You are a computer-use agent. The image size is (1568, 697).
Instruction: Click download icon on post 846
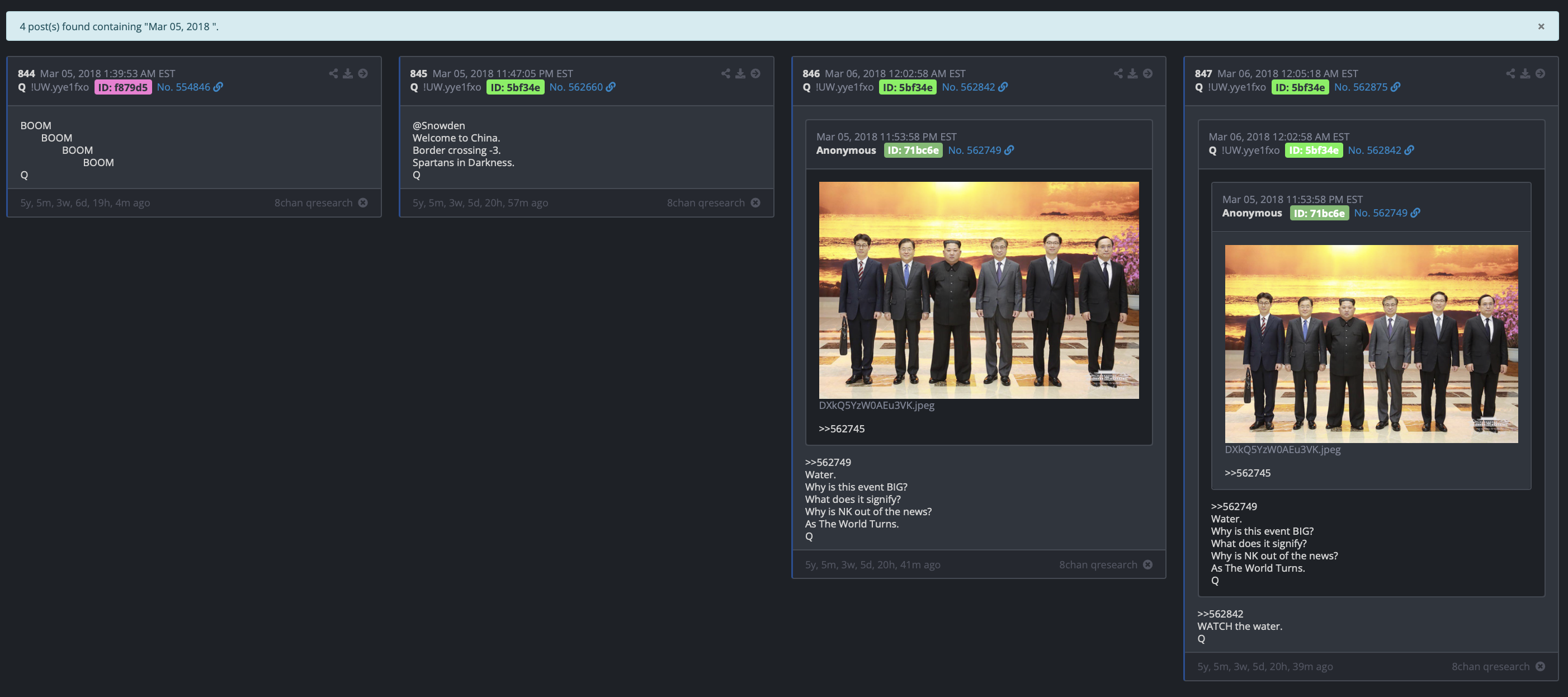[1132, 73]
